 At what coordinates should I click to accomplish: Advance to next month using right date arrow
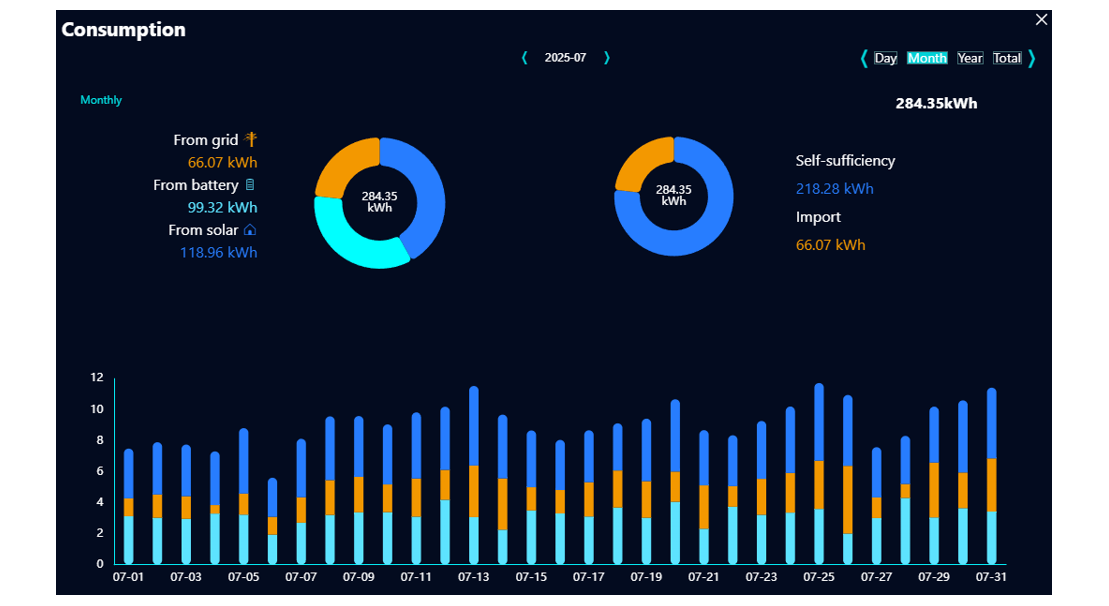[x=606, y=58]
